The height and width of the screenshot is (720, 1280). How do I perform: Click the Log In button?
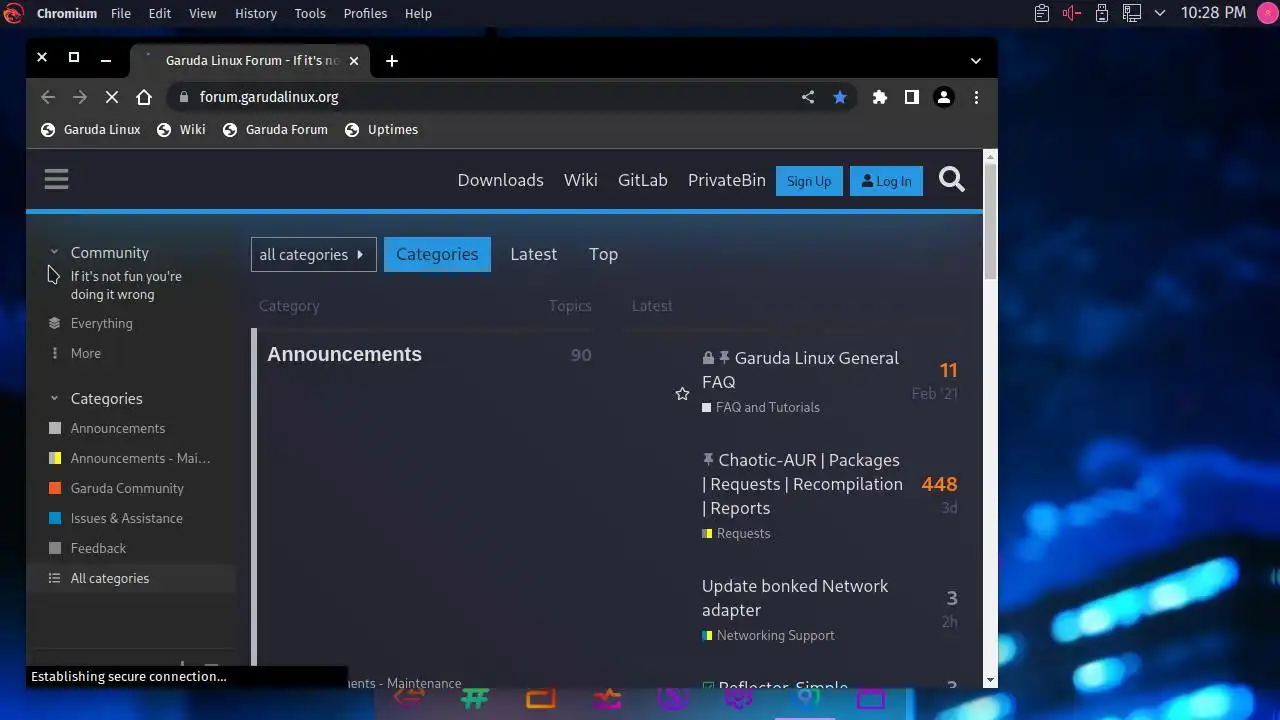pos(886,181)
